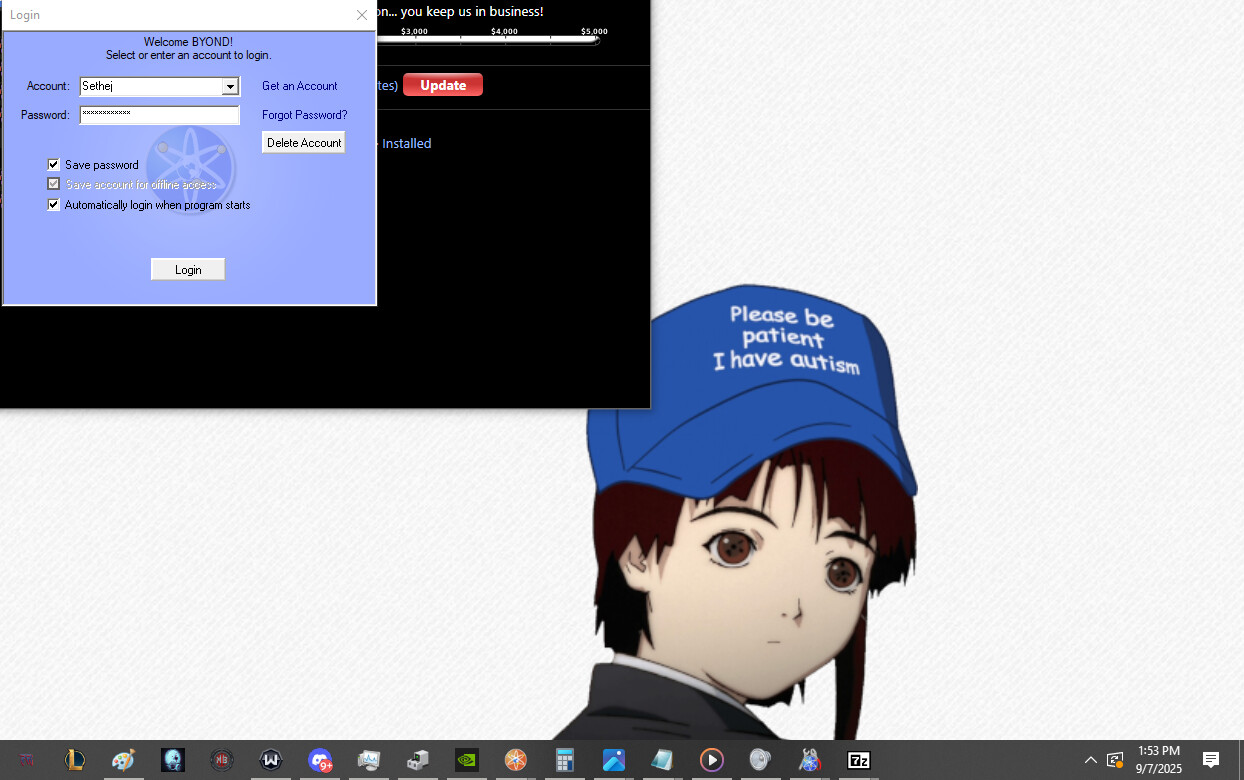This screenshot has height=780, width=1244.
Task: Click the Installed text in BYOND window
Action: click(x=407, y=143)
